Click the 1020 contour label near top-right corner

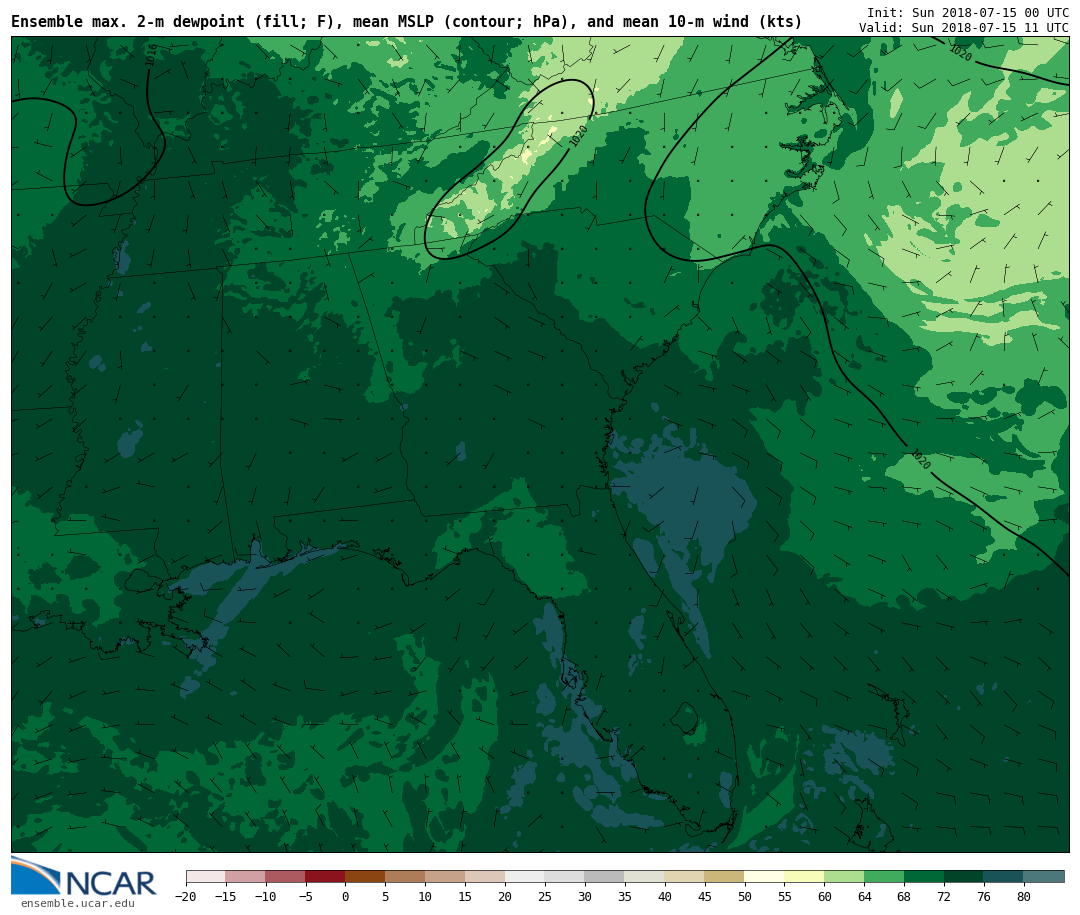tap(960, 53)
